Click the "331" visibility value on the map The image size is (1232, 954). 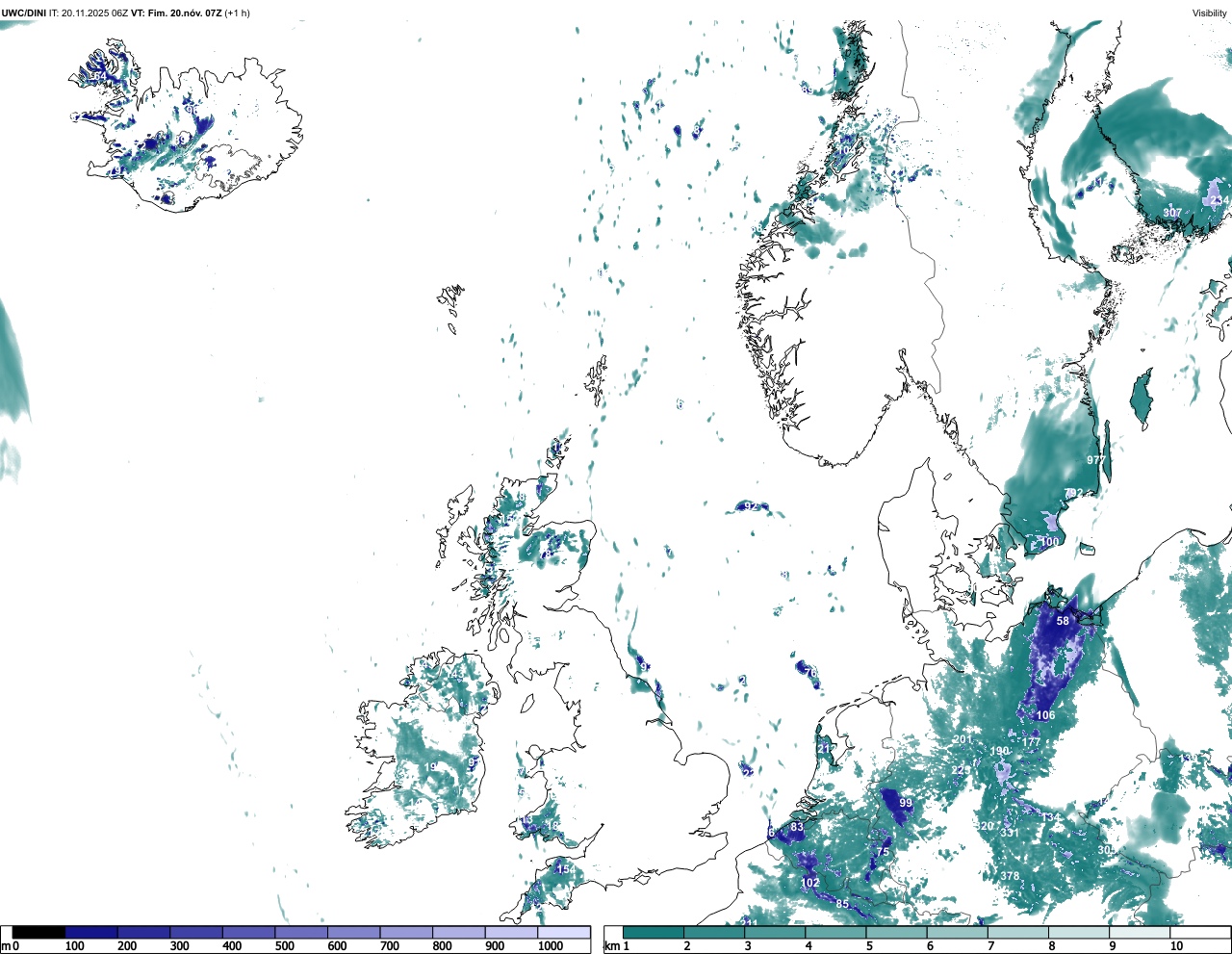(1009, 833)
